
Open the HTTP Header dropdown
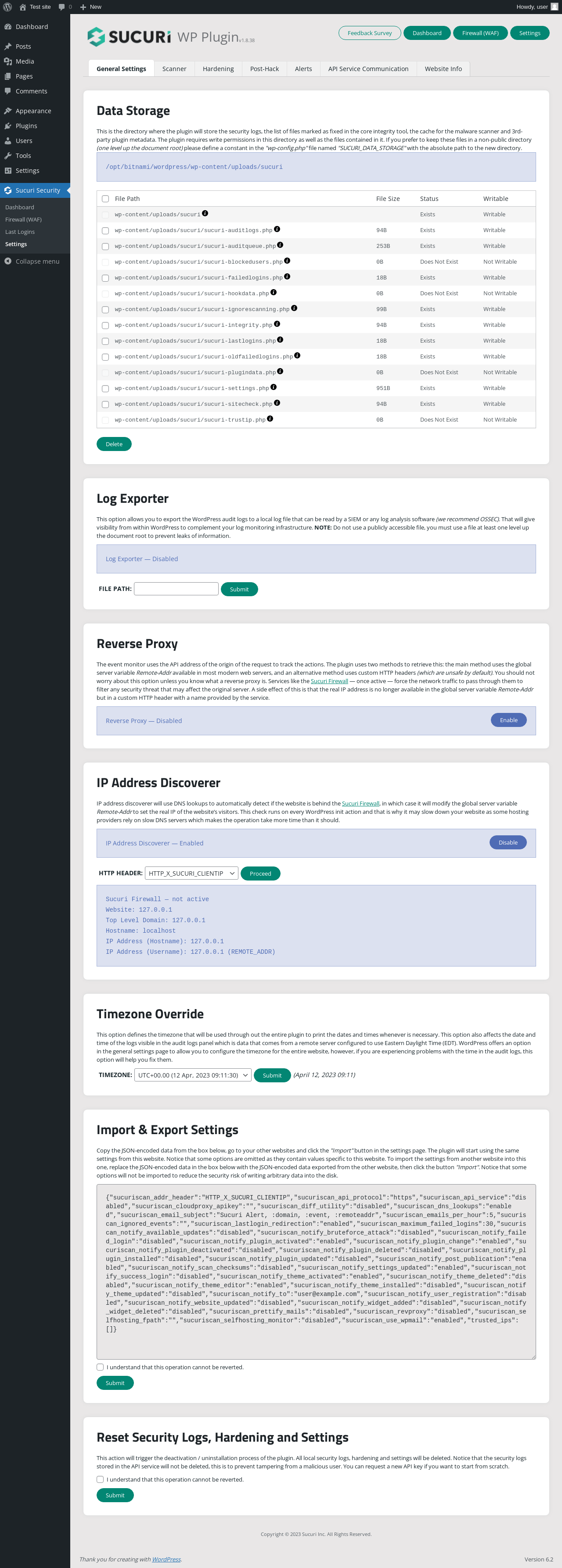pyautogui.click(x=191, y=873)
